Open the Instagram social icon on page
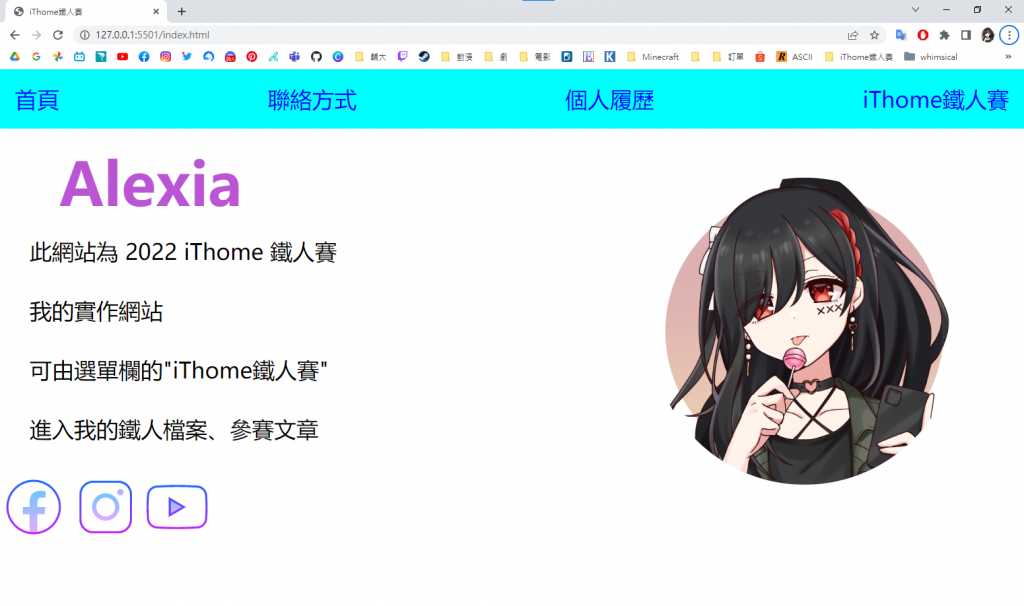 [x=106, y=507]
